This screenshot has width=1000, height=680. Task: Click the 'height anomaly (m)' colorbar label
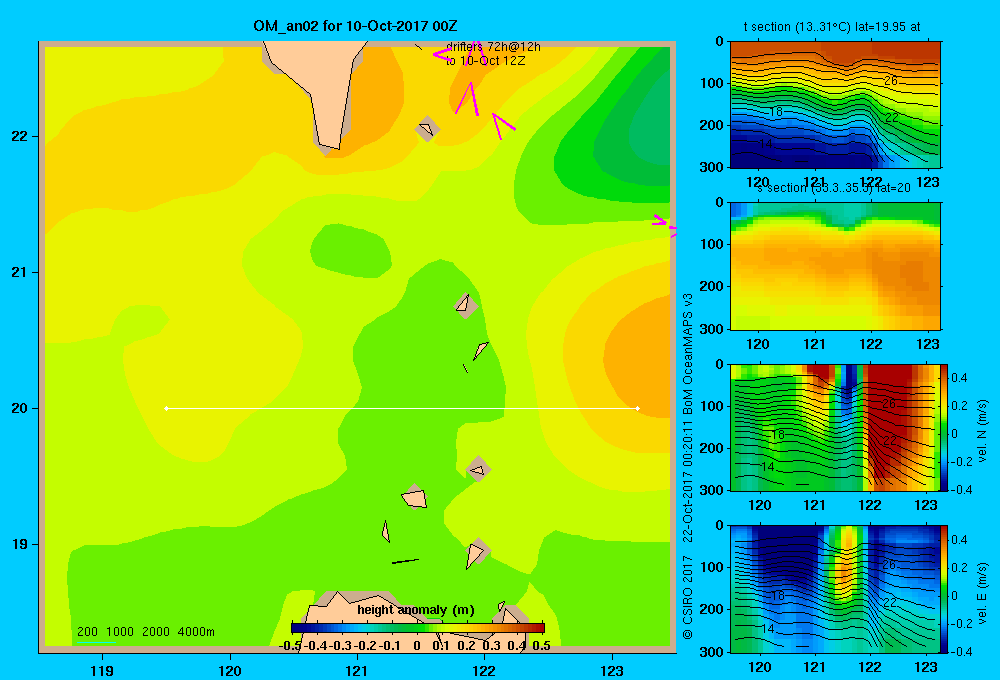[x=416, y=610]
